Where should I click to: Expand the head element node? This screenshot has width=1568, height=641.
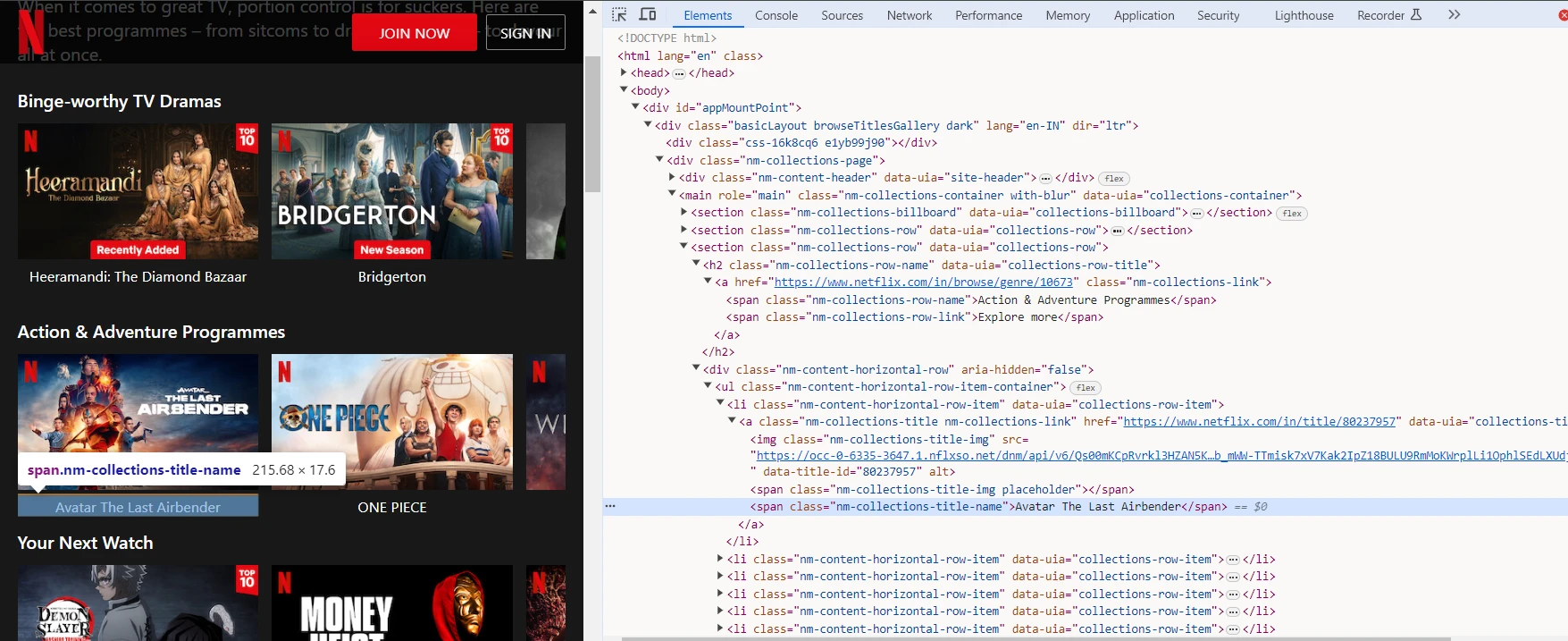coord(624,72)
